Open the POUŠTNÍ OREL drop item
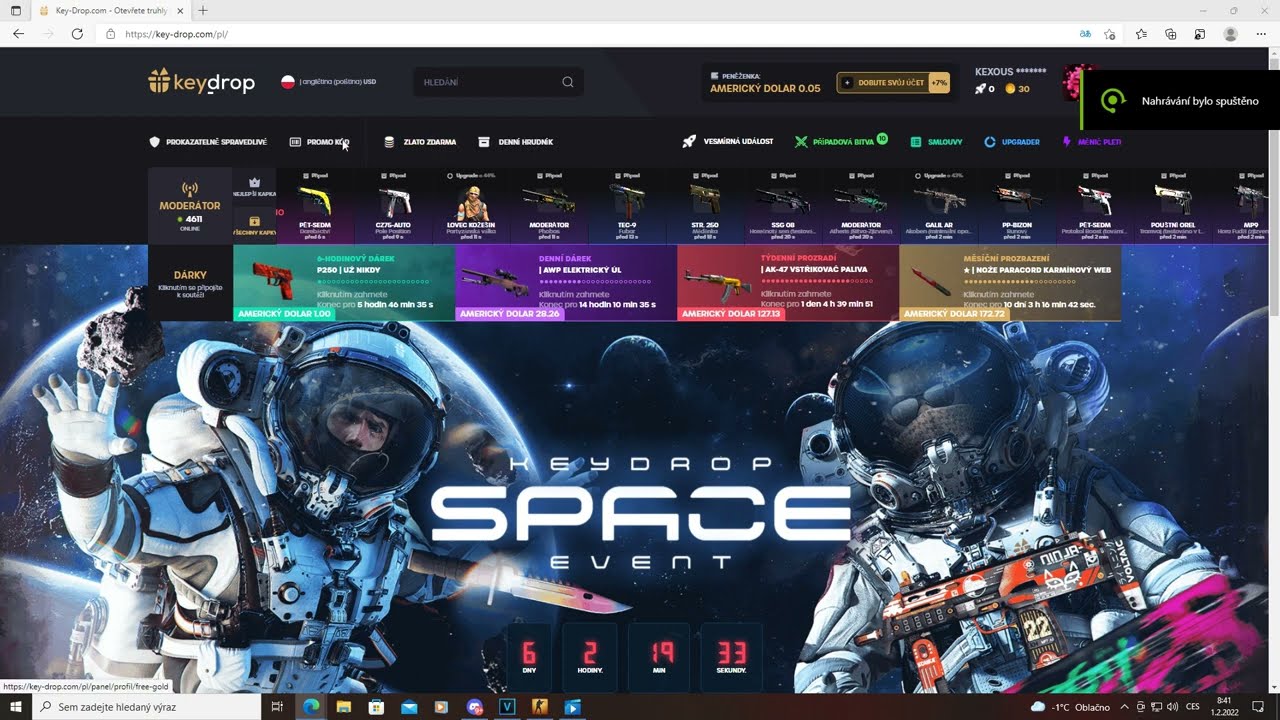 point(1173,205)
